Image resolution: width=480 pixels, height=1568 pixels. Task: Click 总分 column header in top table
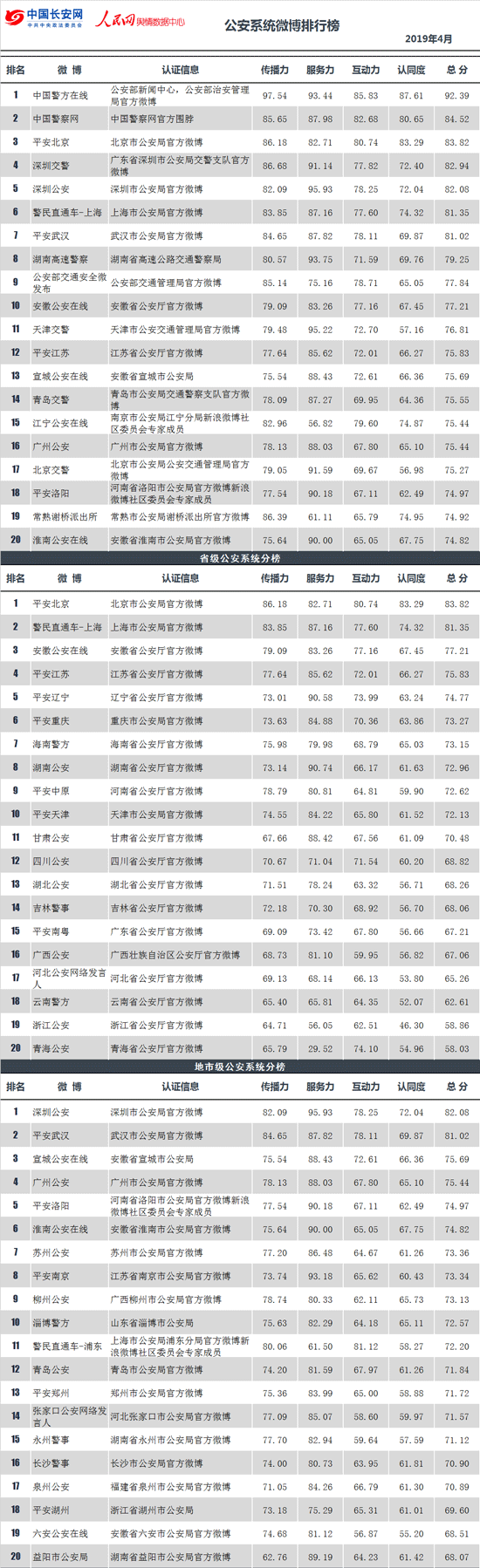pyautogui.click(x=456, y=70)
